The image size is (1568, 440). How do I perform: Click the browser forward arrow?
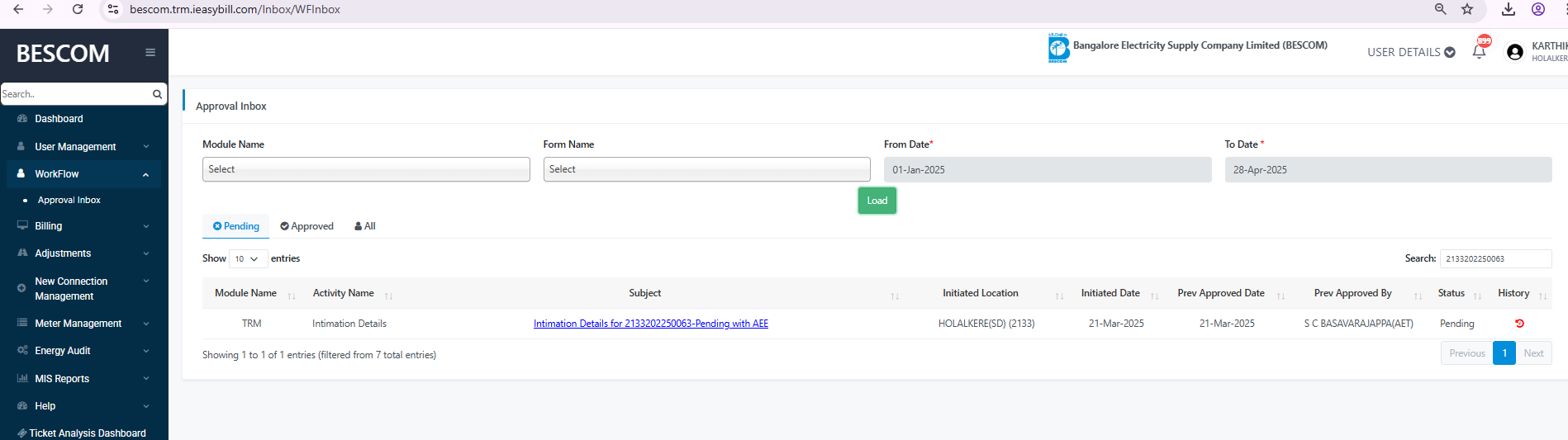[x=48, y=9]
